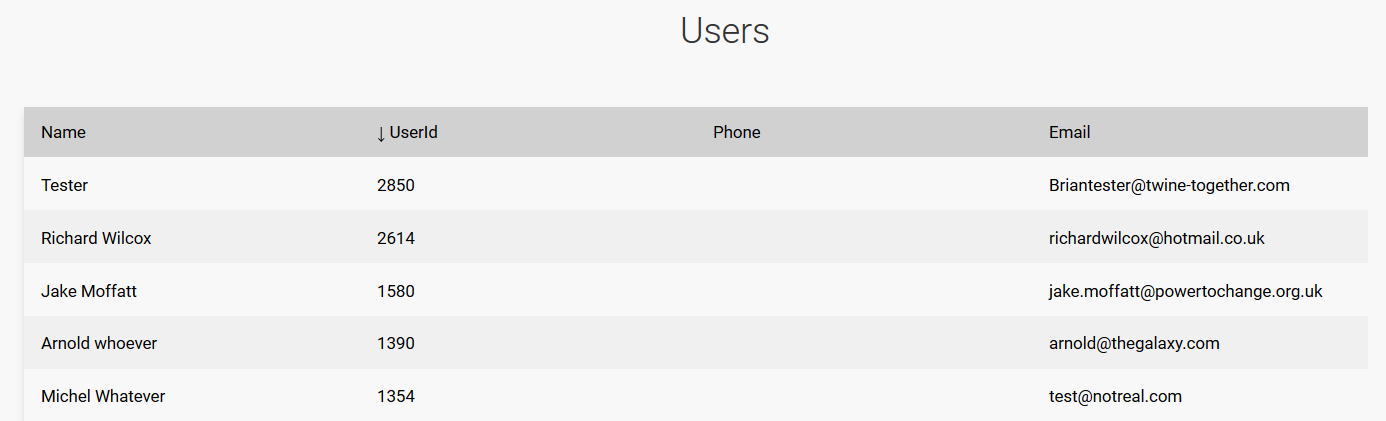This screenshot has height=421, width=1386.
Task: Click user ID 2614
Action: (396, 238)
